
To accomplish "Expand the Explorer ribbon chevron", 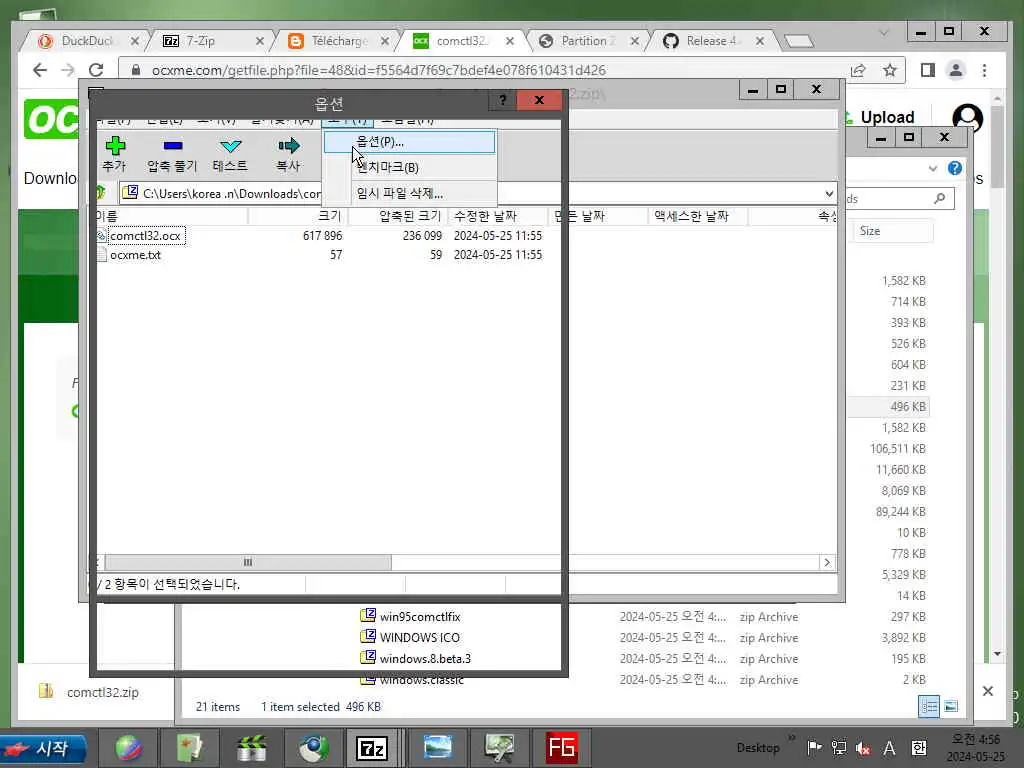I will (933, 168).
